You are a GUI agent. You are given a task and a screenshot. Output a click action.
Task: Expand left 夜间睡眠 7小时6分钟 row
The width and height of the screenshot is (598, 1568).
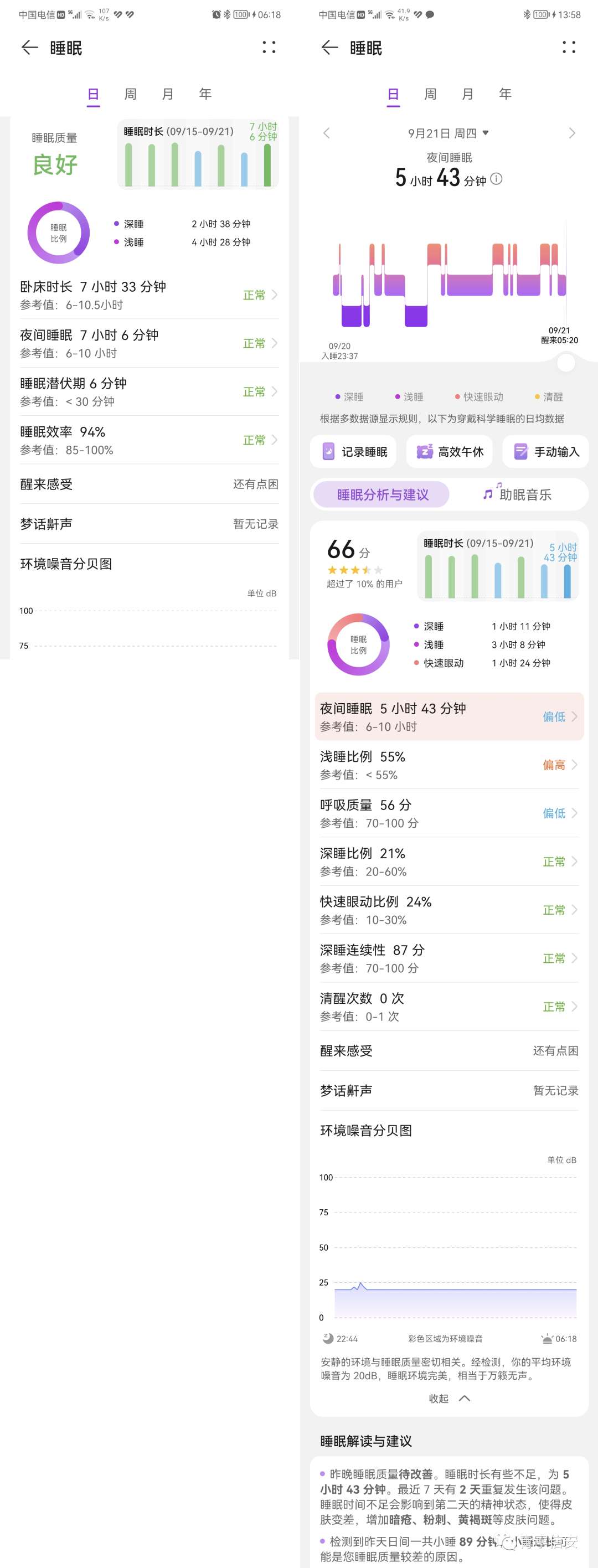click(x=149, y=343)
